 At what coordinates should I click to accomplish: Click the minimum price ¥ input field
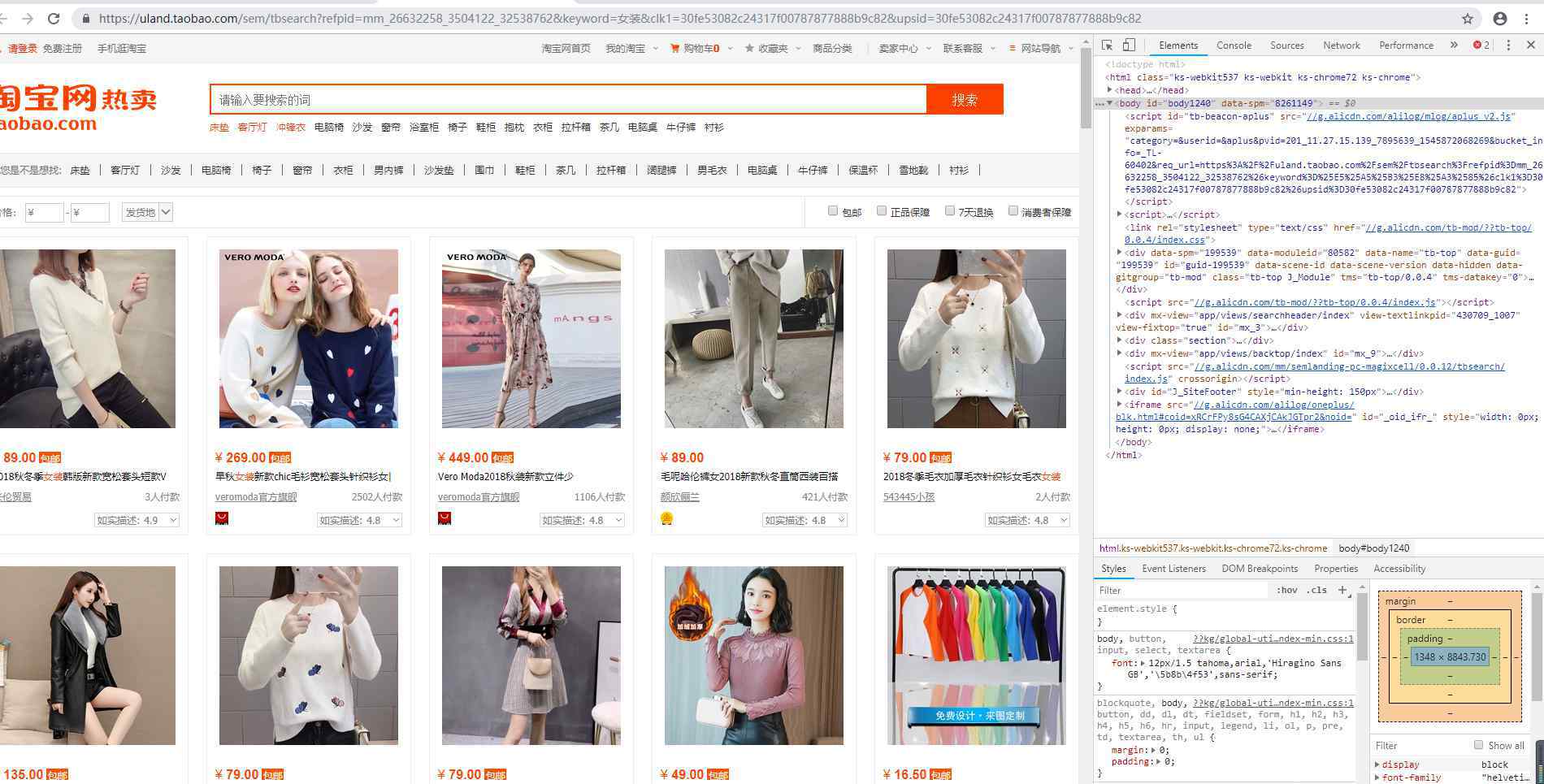click(x=44, y=213)
